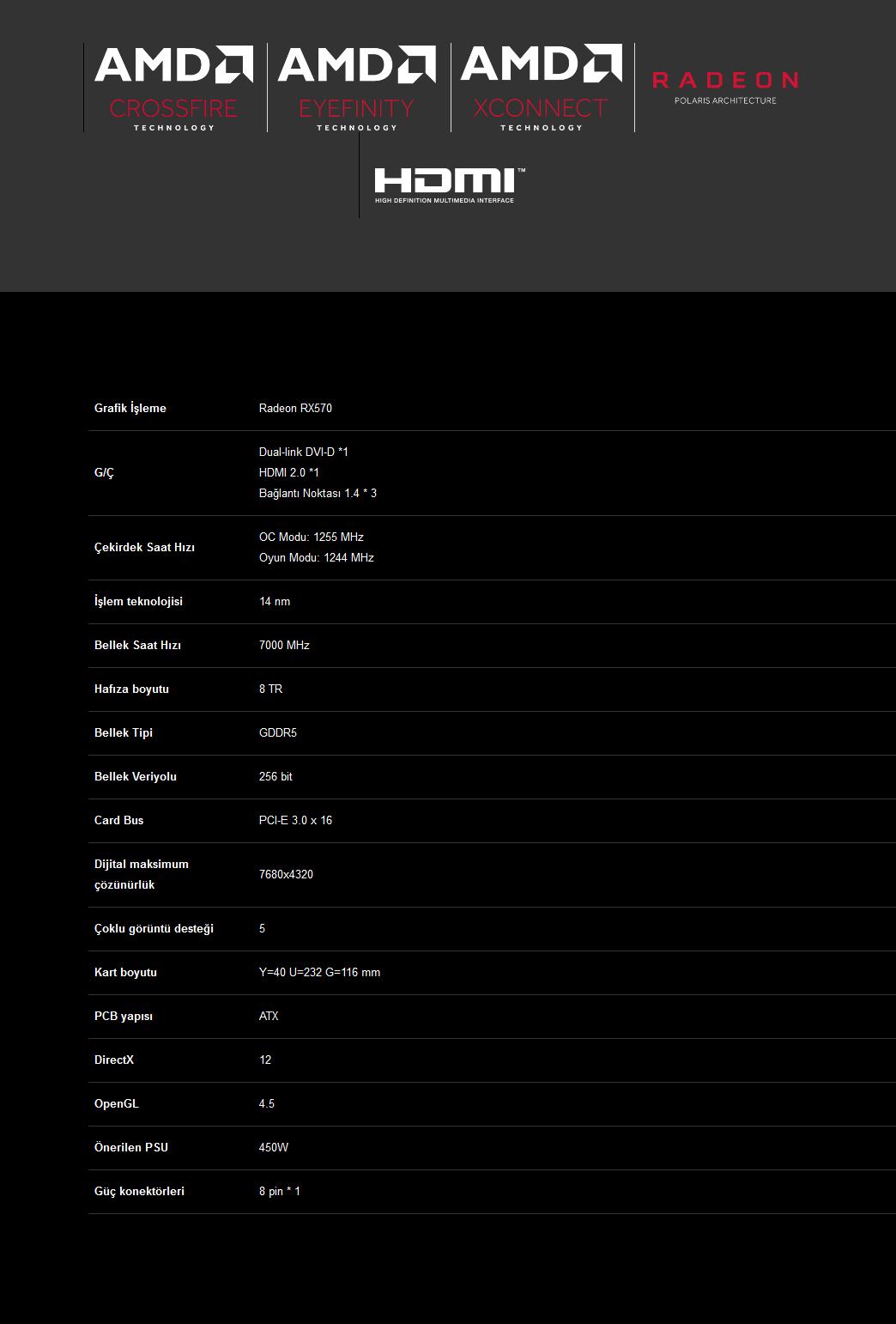
Task: Select the 'ATX' value
Action: [x=269, y=1016]
